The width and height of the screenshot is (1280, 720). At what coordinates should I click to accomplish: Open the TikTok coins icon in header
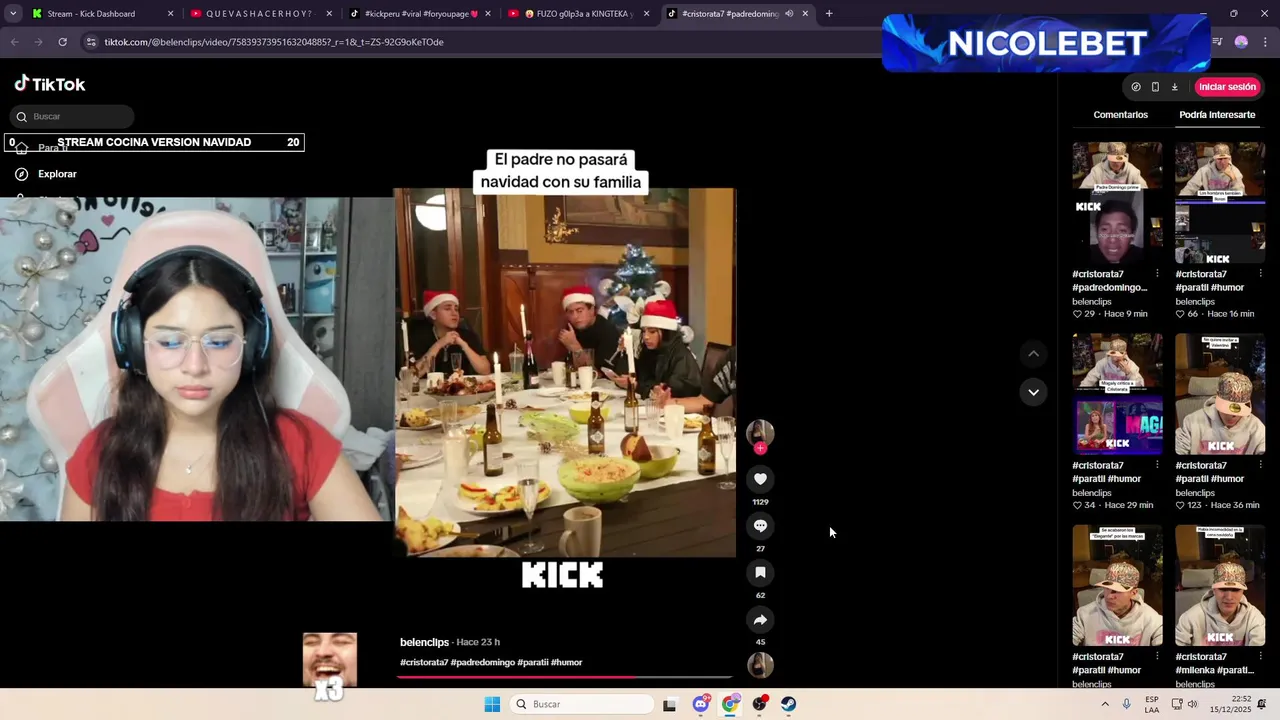coord(1136,87)
